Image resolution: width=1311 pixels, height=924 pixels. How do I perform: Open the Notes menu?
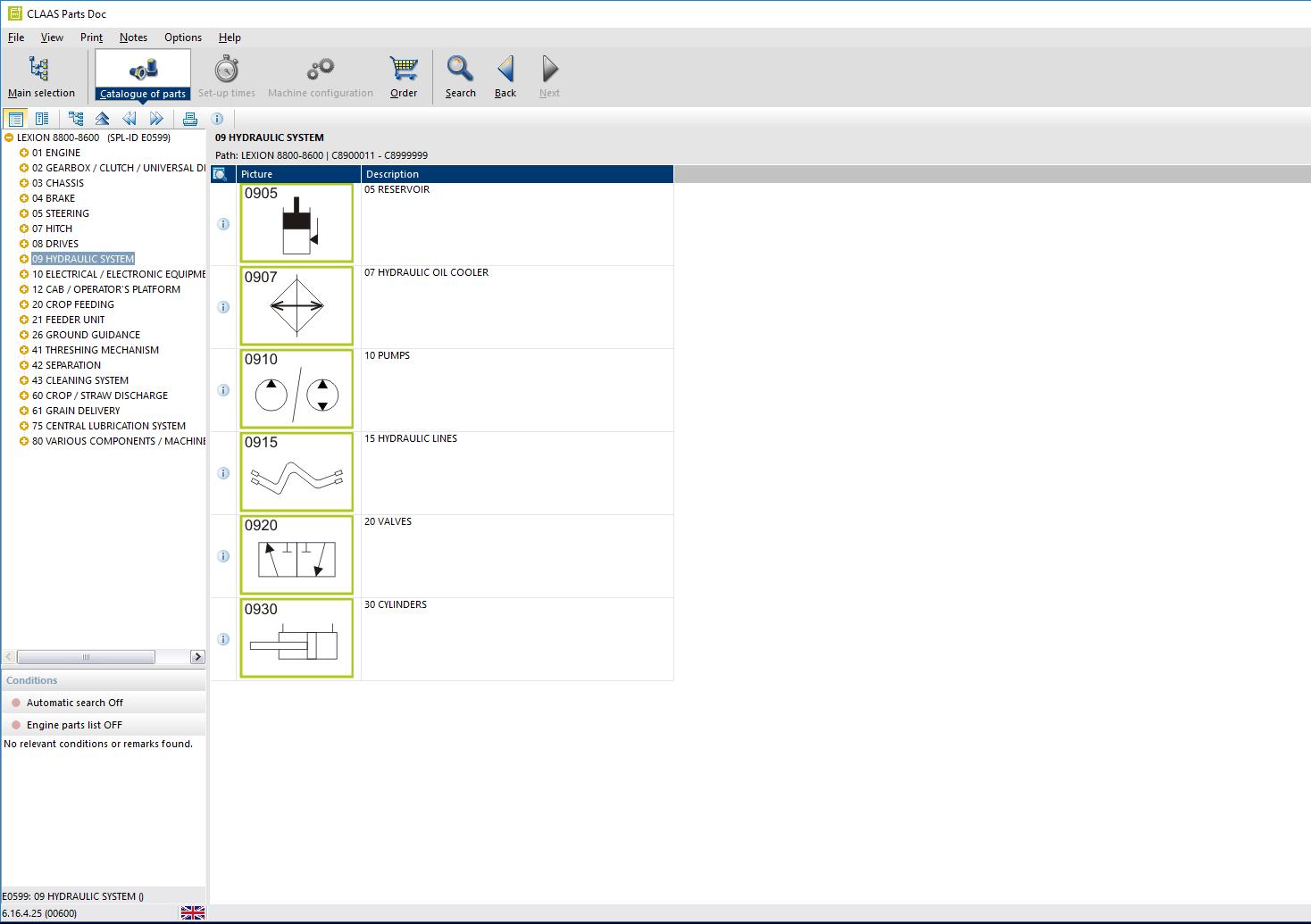coord(133,37)
